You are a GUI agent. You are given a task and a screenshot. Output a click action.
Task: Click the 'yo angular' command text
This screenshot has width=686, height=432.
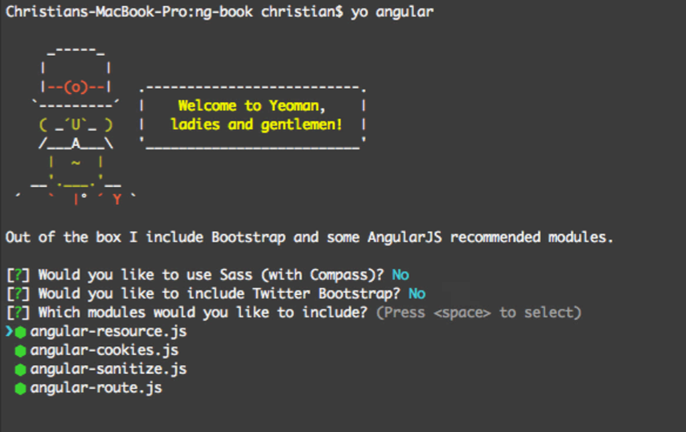[x=392, y=12]
